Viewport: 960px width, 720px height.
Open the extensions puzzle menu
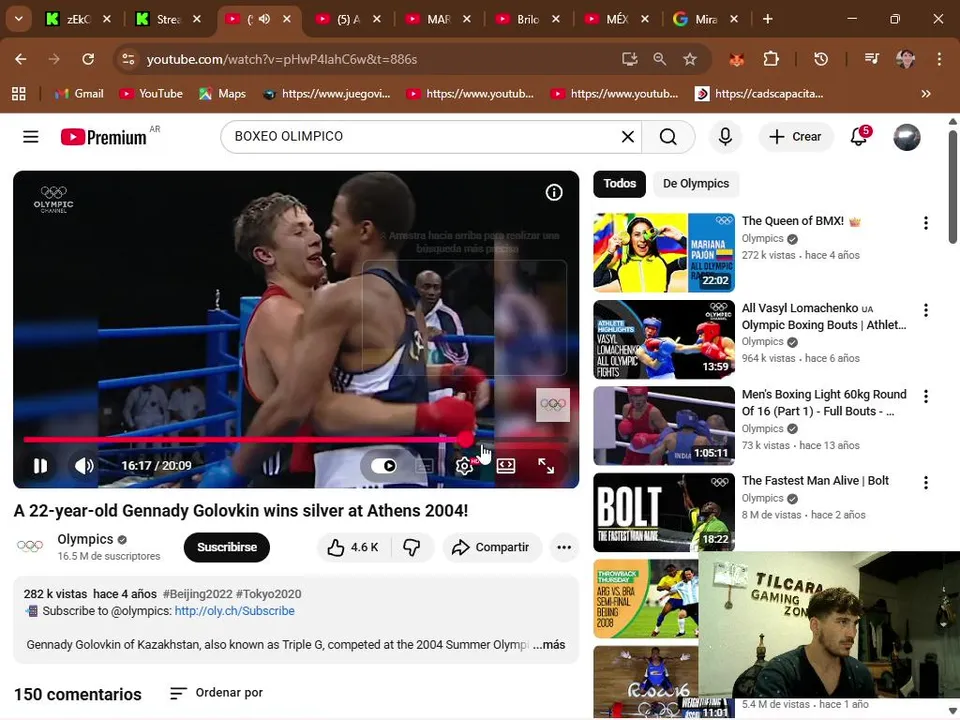click(771, 59)
